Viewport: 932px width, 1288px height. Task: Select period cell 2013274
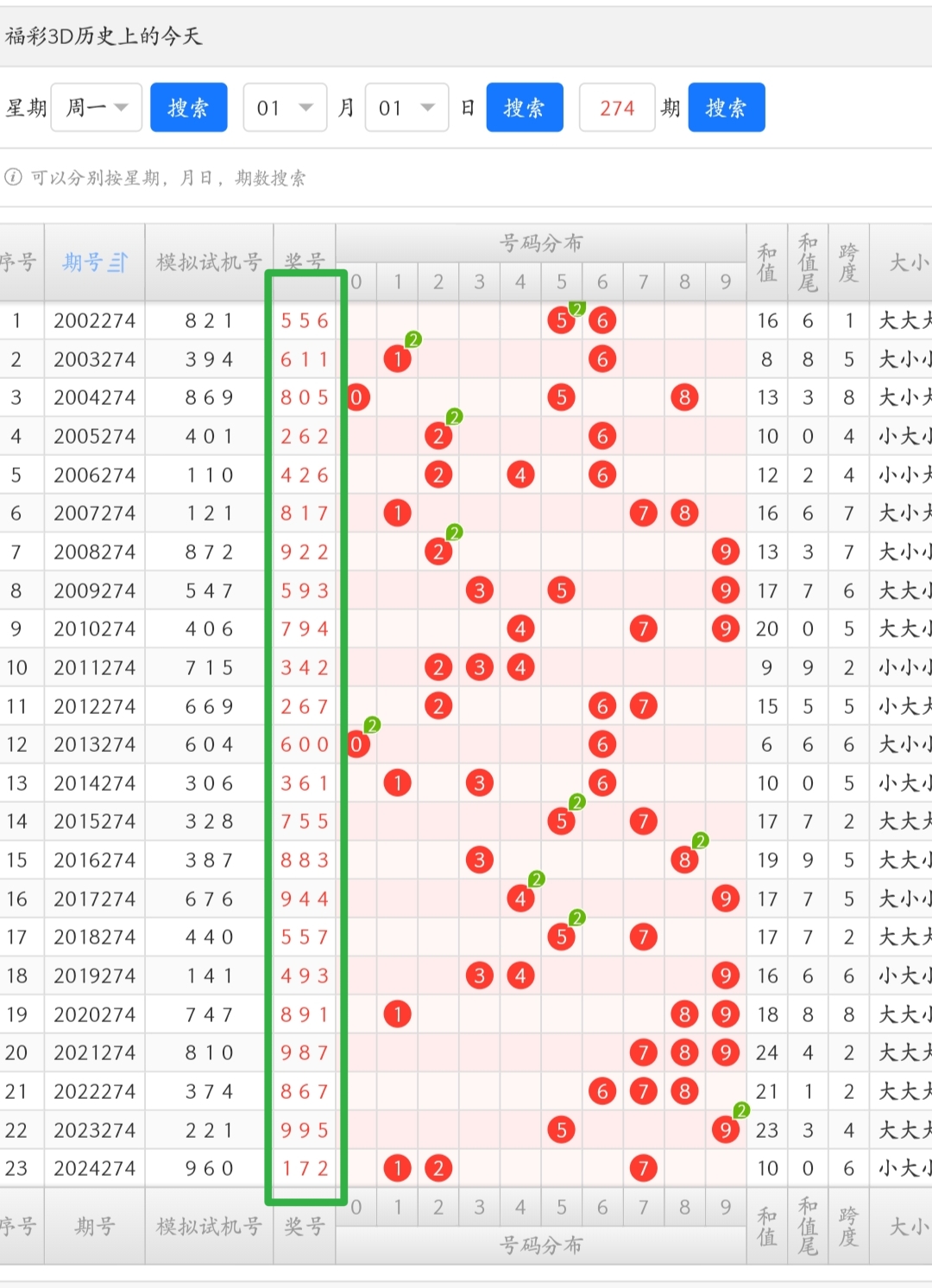(94, 744)
